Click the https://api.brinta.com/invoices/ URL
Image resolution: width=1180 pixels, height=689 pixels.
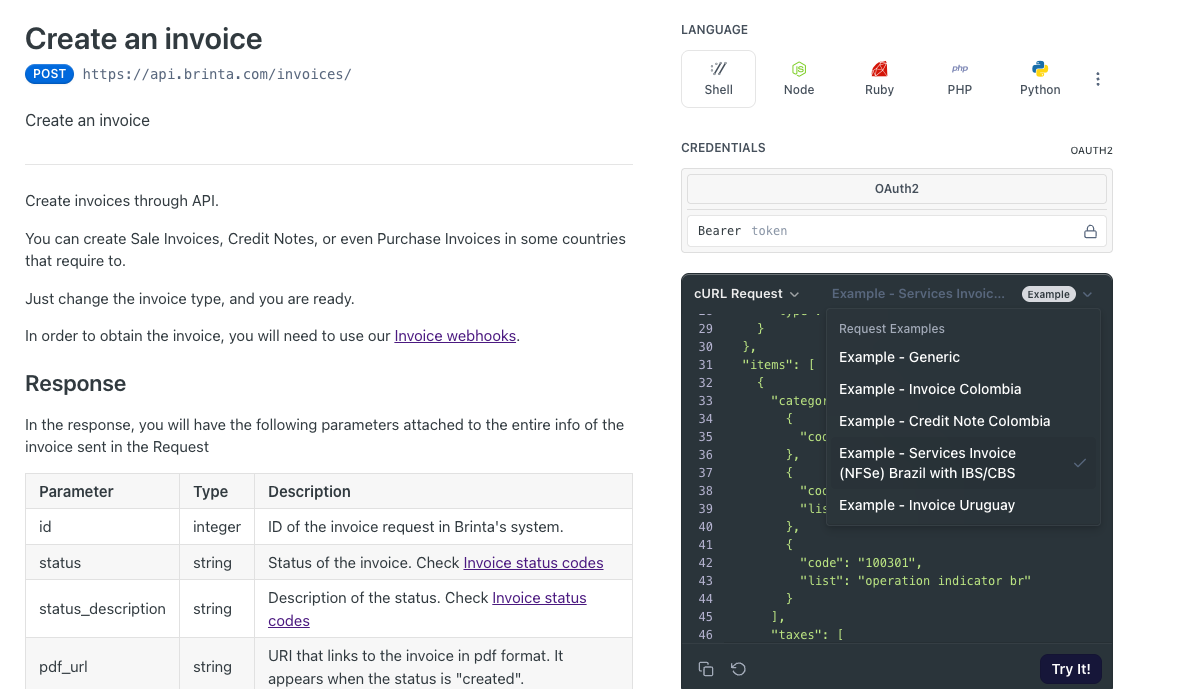(217, 74)
